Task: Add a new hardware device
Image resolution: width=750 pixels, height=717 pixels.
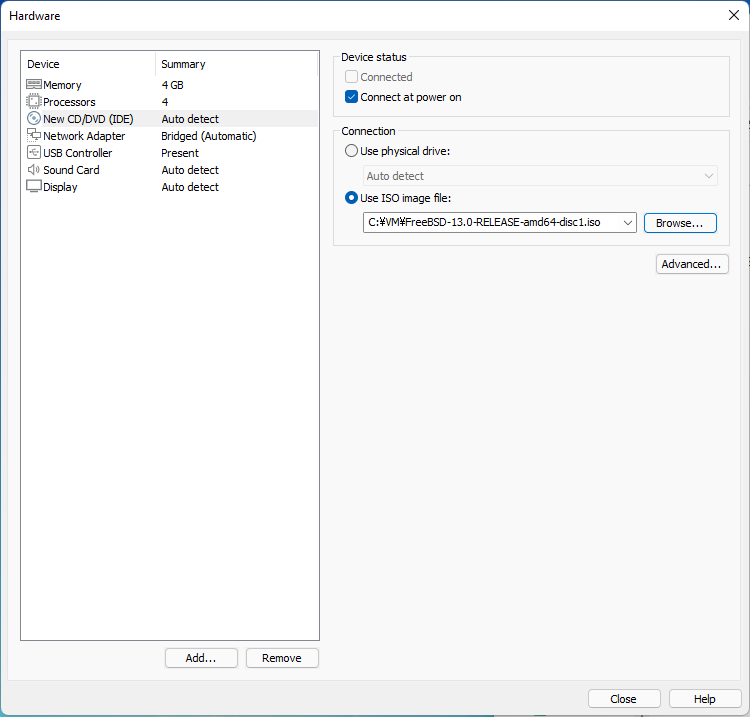Action: (x=201, y=658)
